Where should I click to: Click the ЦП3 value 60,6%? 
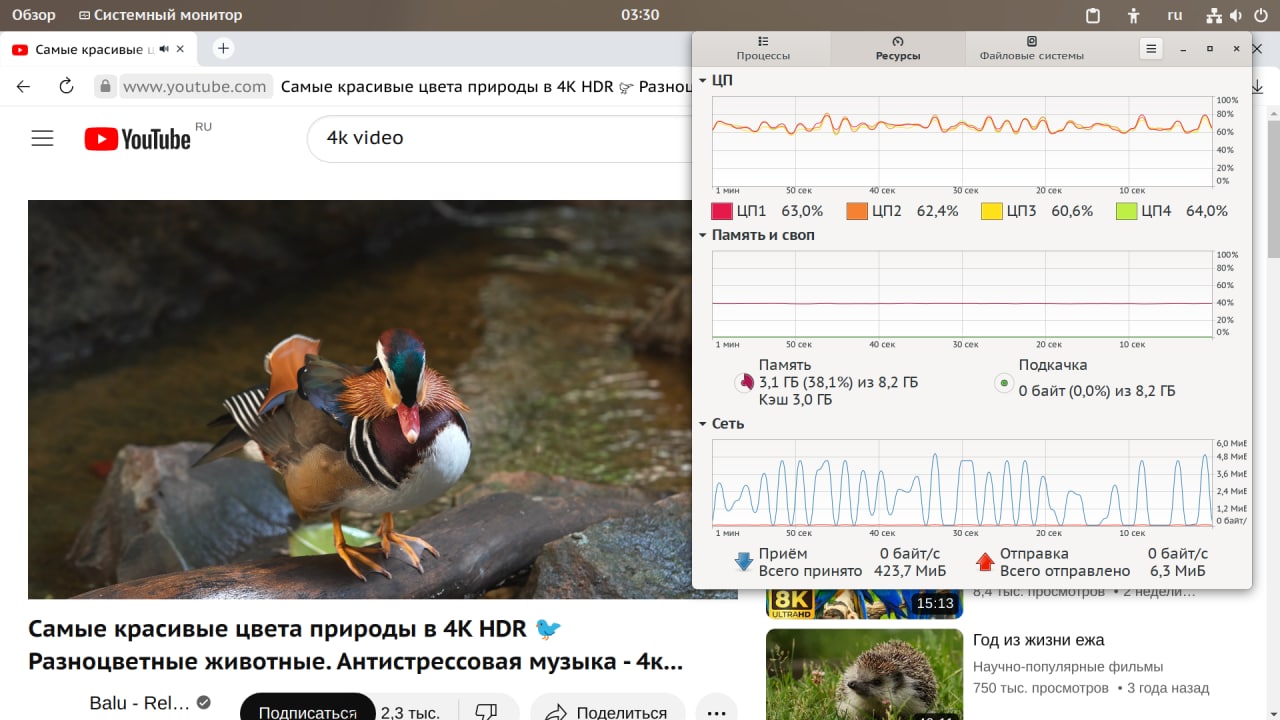(x=1072, y=211)
